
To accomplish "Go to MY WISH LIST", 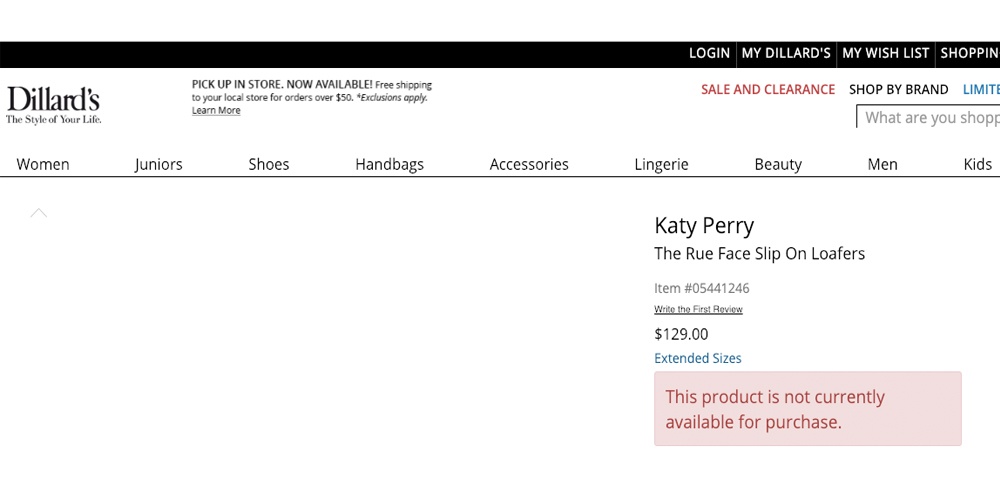I will pos(886,53).
